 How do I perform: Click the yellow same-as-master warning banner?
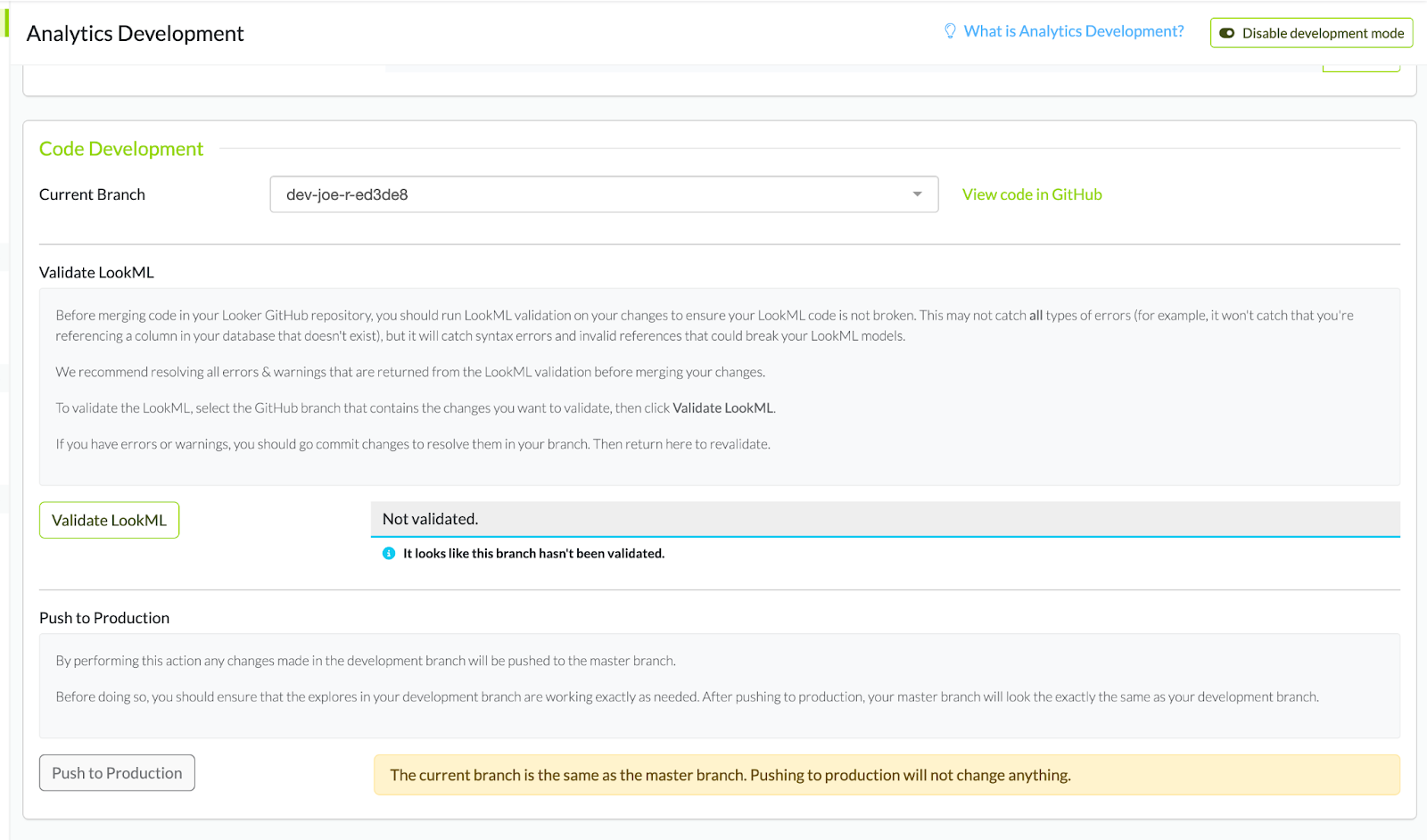[886, 775]
